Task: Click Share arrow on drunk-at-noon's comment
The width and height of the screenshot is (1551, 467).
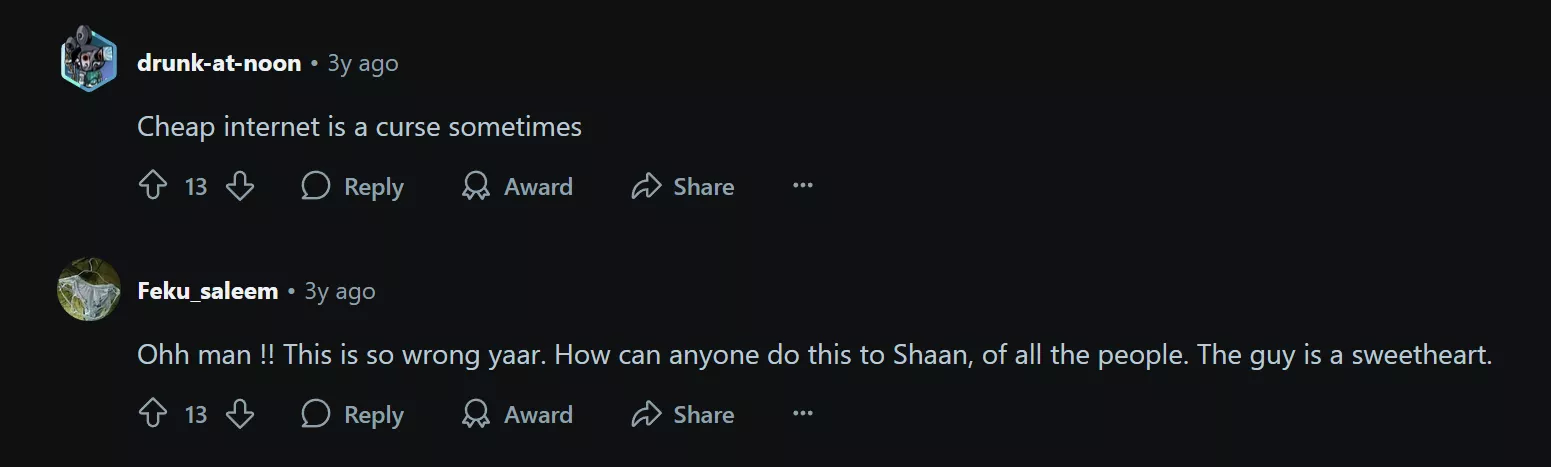Action: click(647, 186)
